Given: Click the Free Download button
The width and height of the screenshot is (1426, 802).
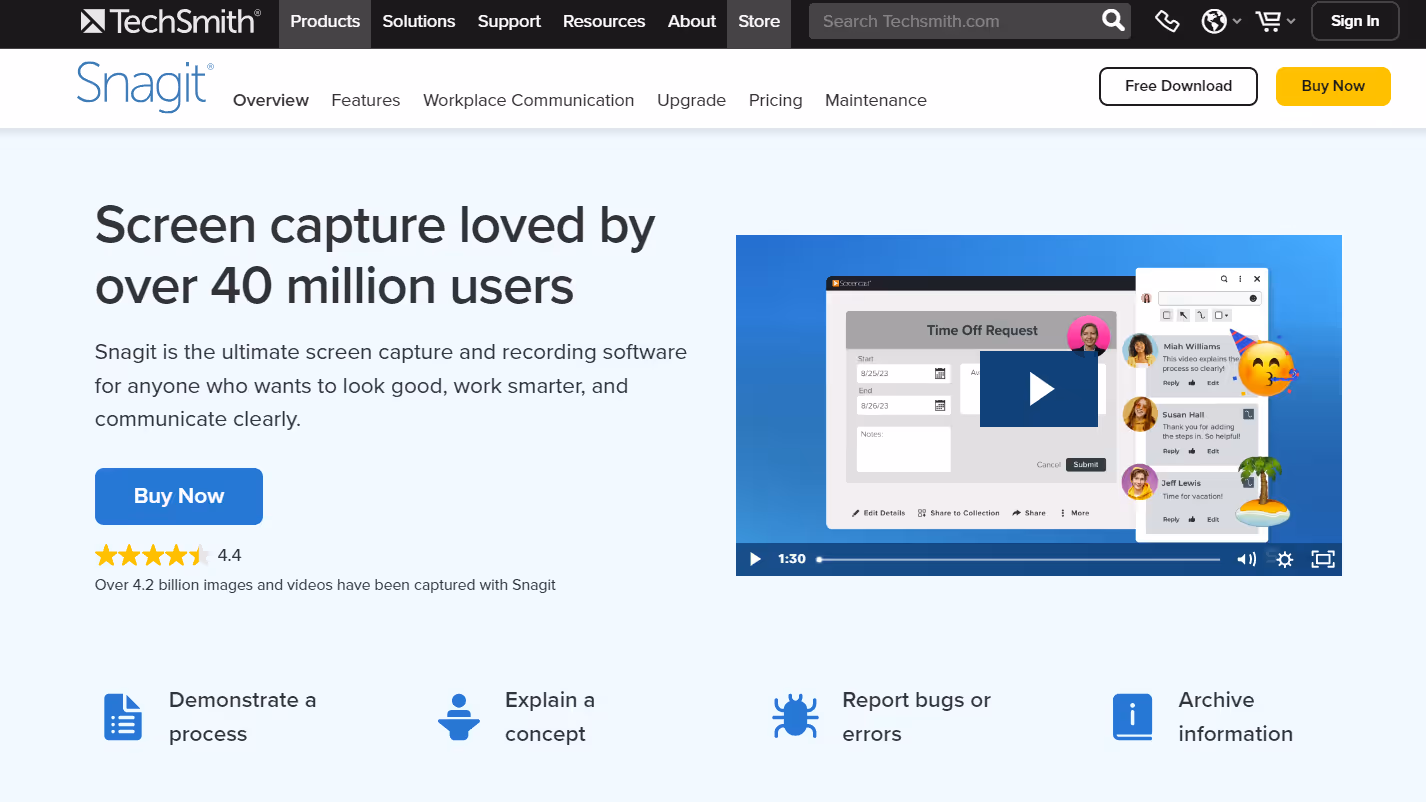Looking at the screenshot, I should click(1178, 86).
